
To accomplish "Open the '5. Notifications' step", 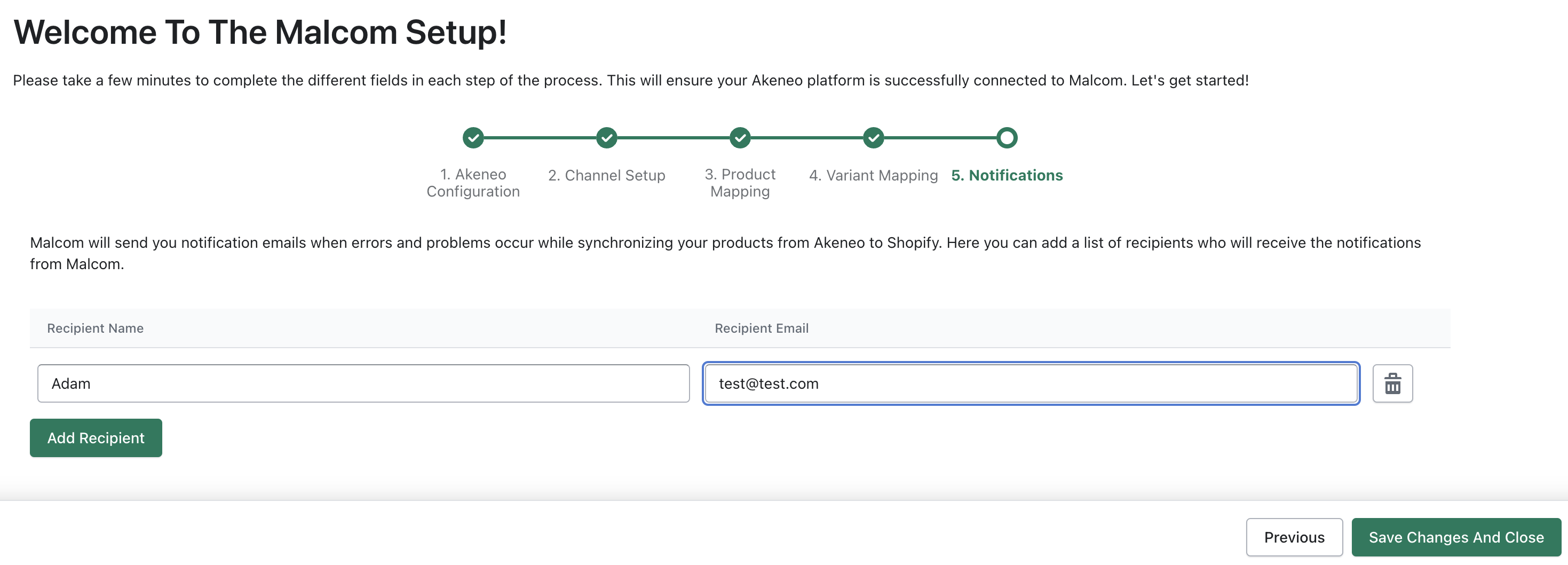I will click(1007, 175).
